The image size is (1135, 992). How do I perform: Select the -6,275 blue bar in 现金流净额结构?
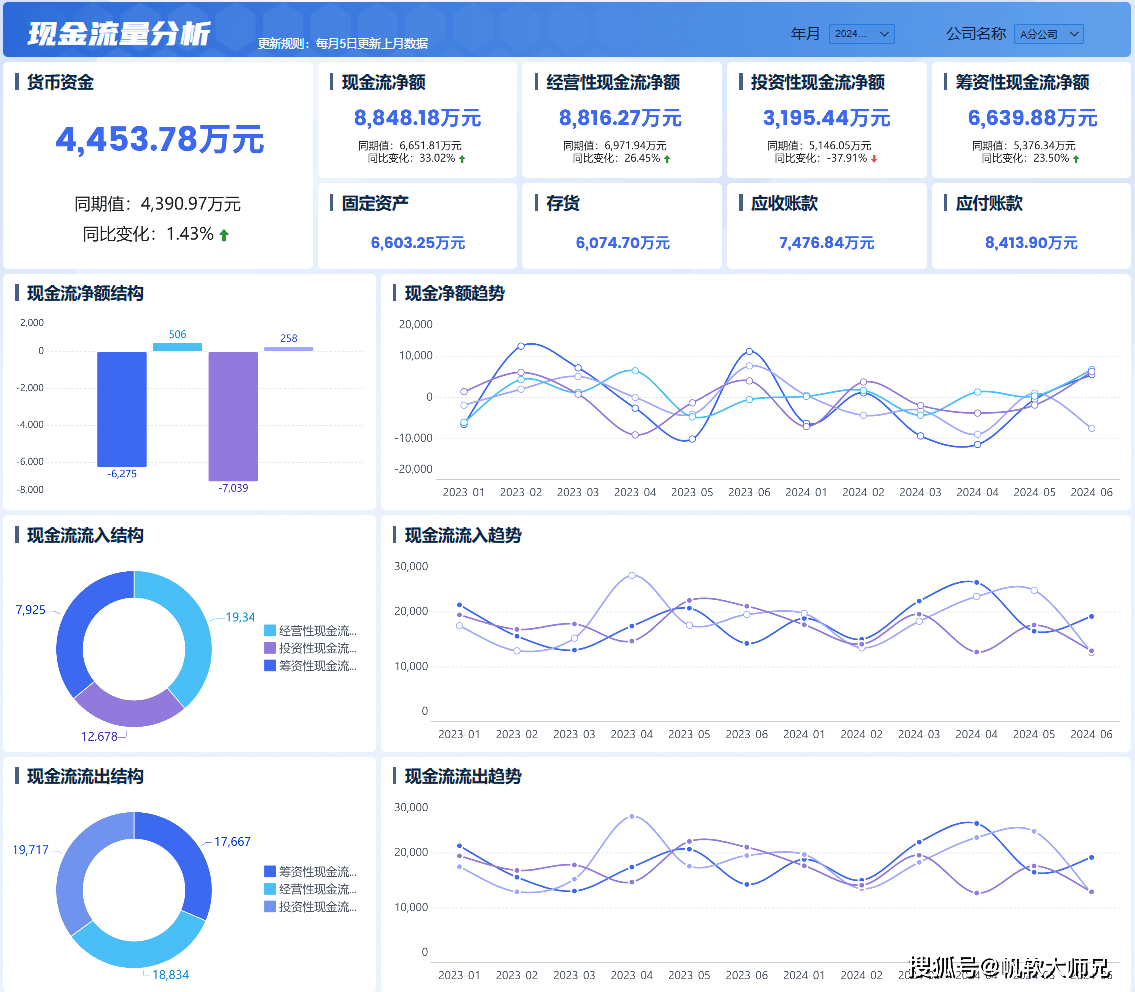(122, 408)
